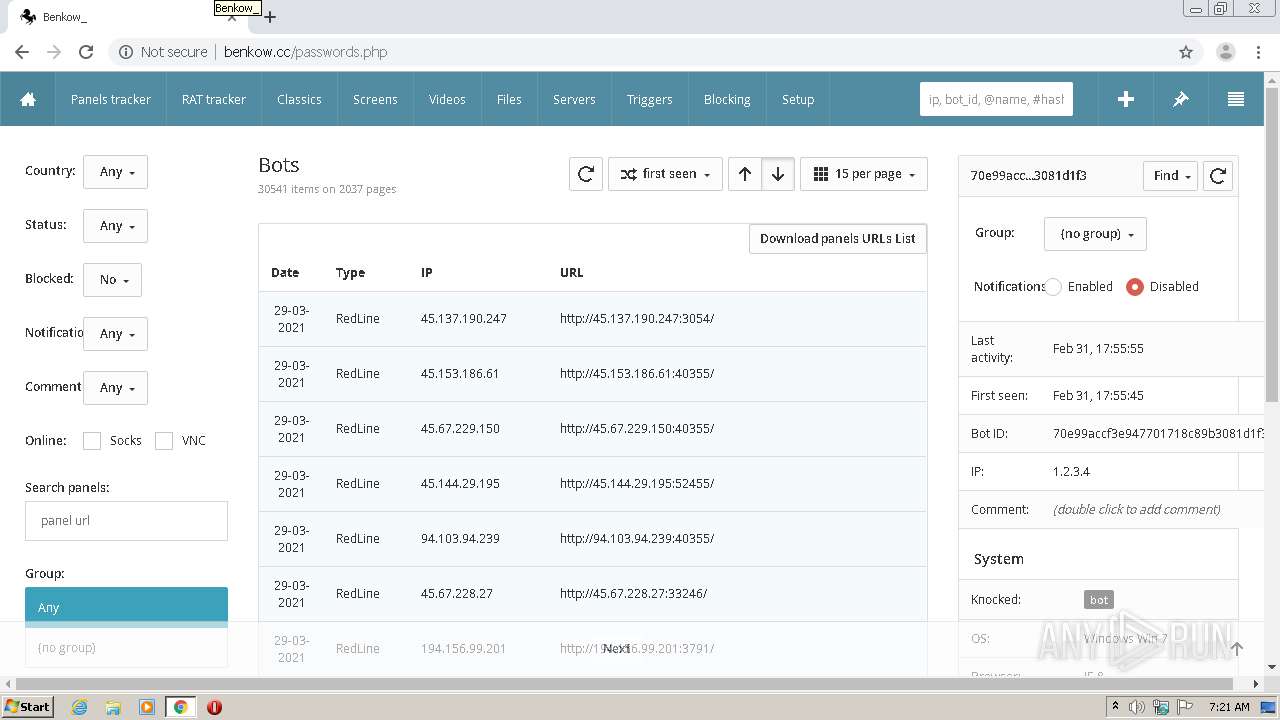Go back in browser history
The height and width of the screenshot is (720, 1280).
pos(22,52)
